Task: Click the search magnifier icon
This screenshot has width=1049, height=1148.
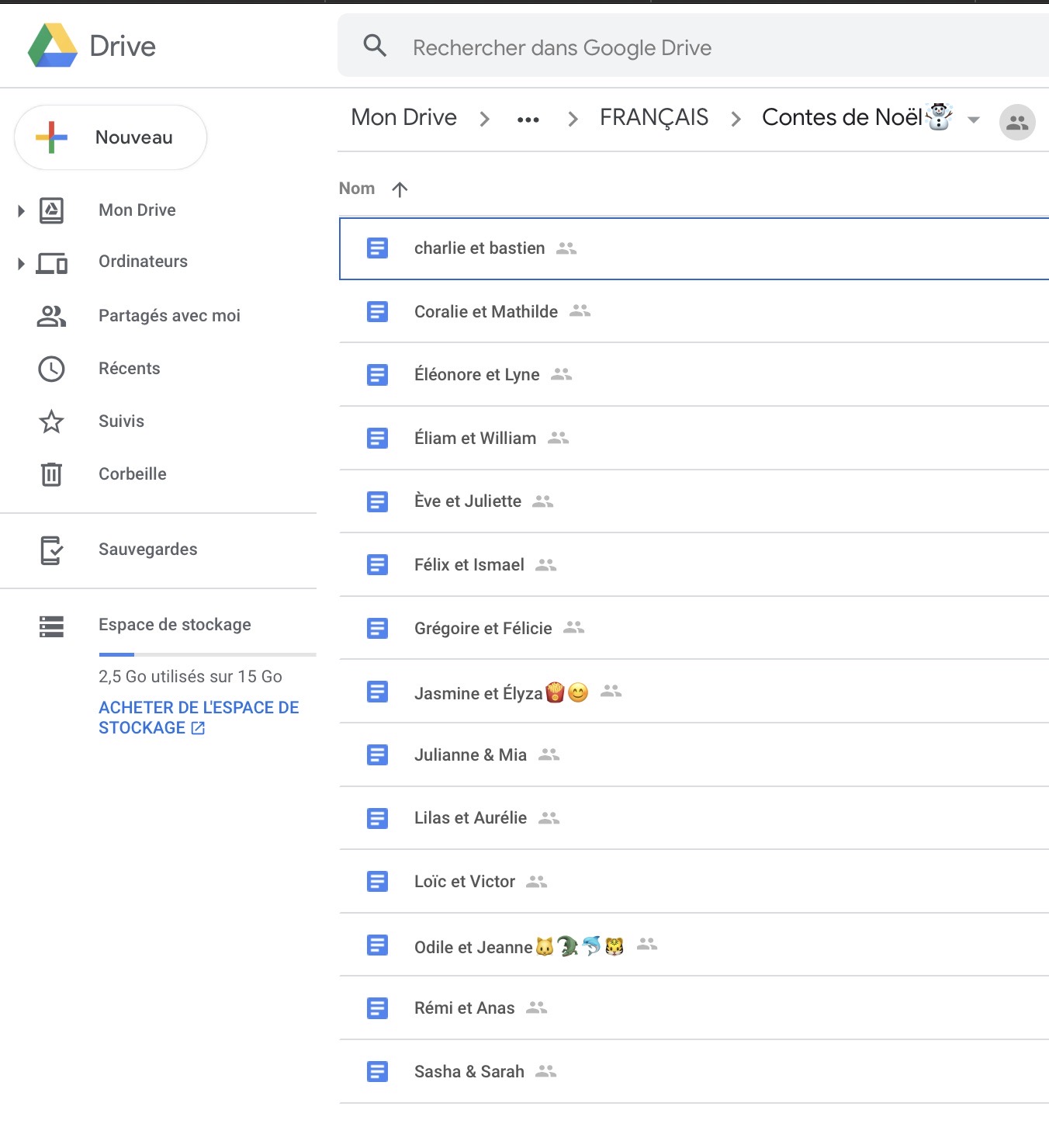Action: (x=375, y=46)
